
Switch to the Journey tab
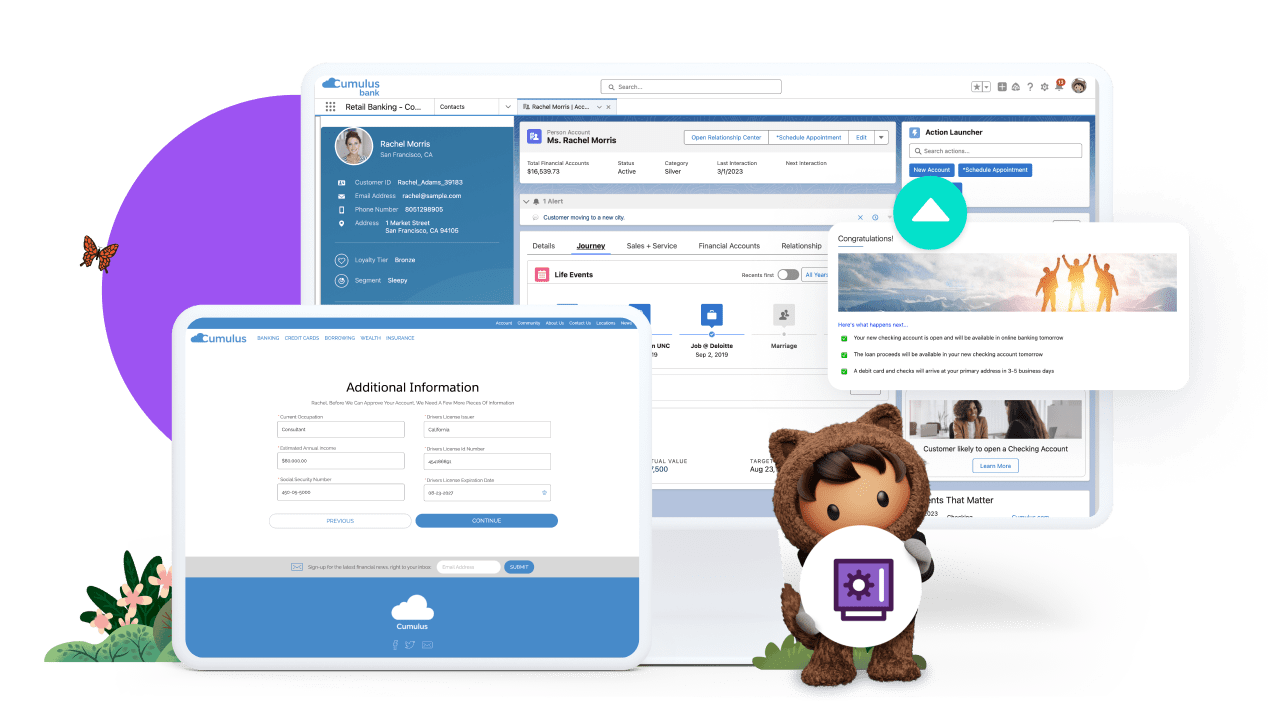point(591,246)
